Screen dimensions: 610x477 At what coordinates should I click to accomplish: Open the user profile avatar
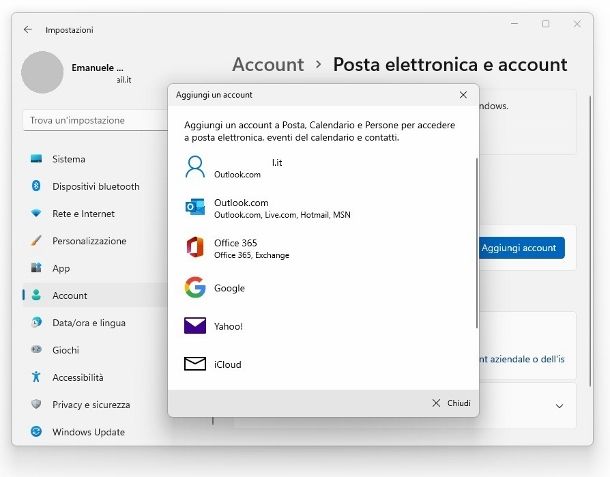[x=42, y=72]
